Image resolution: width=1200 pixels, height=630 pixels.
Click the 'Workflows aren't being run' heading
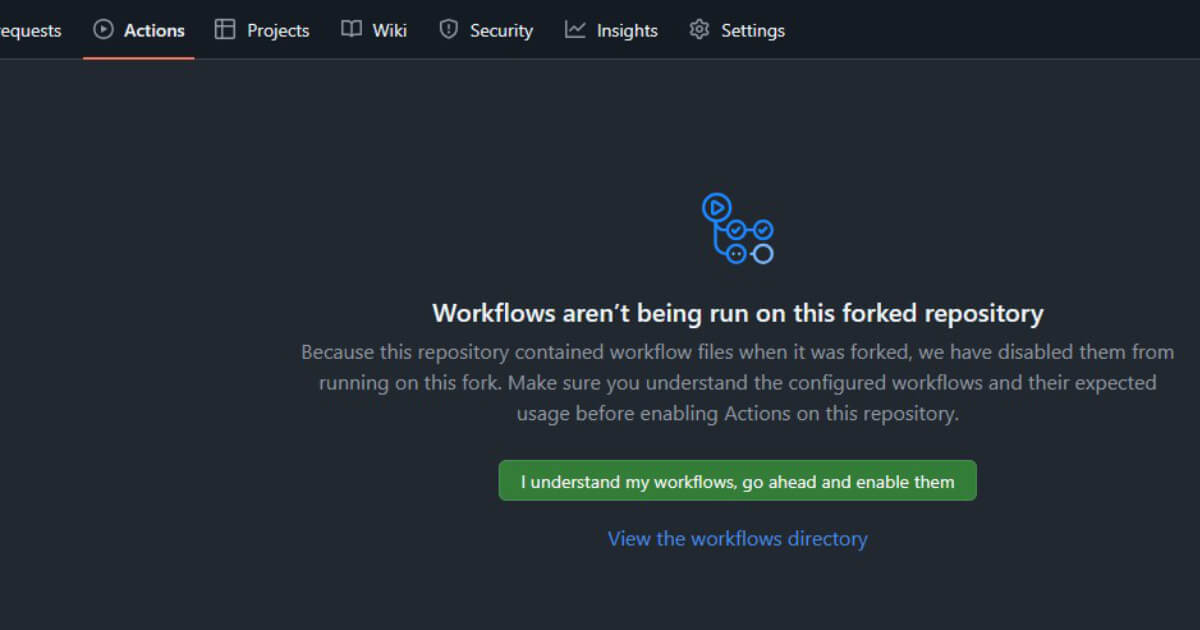tap(737, 313)
